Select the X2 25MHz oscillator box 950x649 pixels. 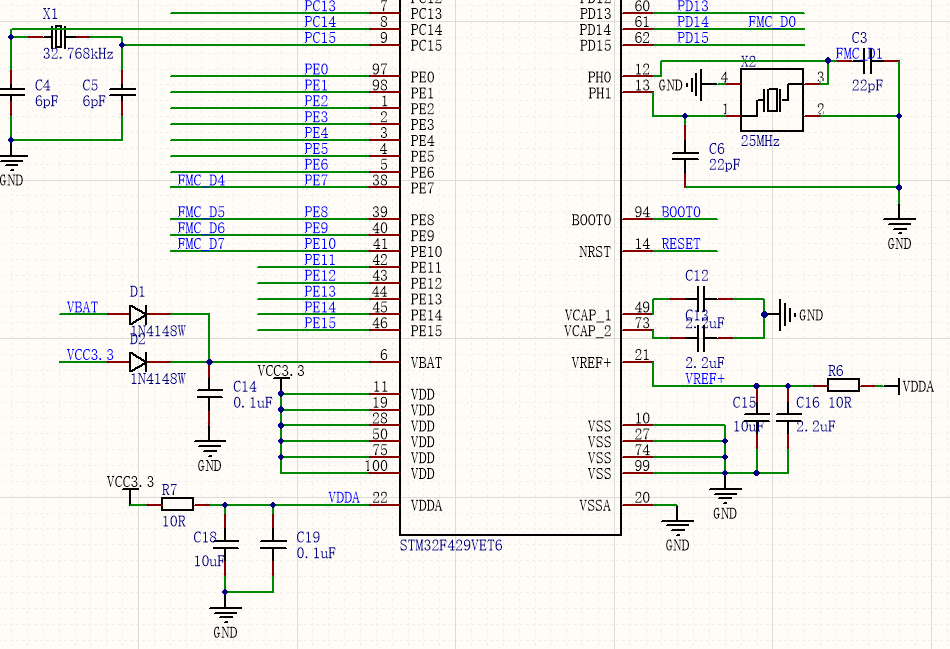tap(772, 99)
